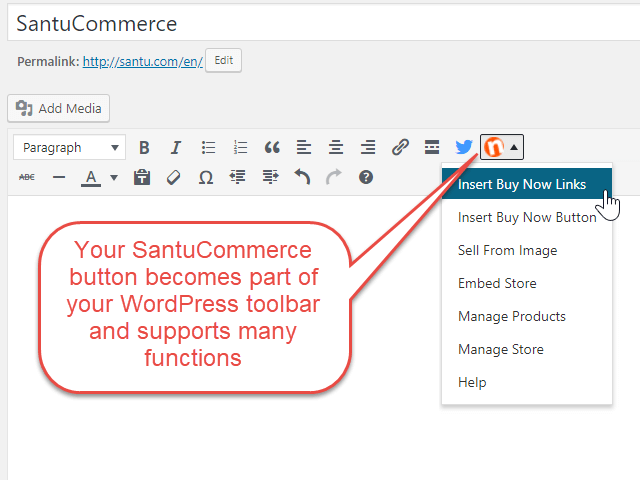The width and height of the screenshot is (640, 480).
Task: Click the paste as text clipboard icon
Action: [142, 177]
